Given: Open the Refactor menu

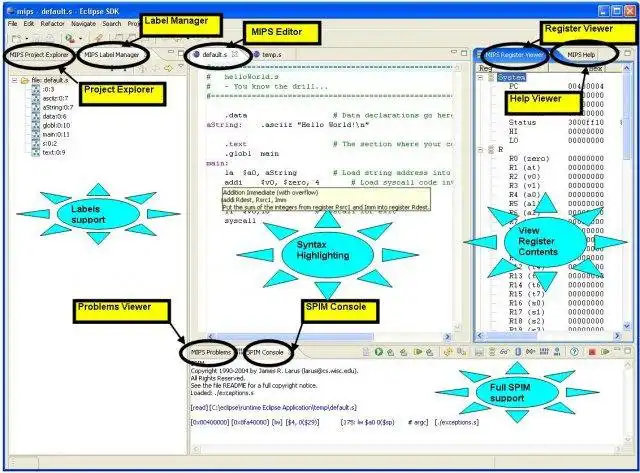Looking at the screenshot, I should click(x=52, y=24).
